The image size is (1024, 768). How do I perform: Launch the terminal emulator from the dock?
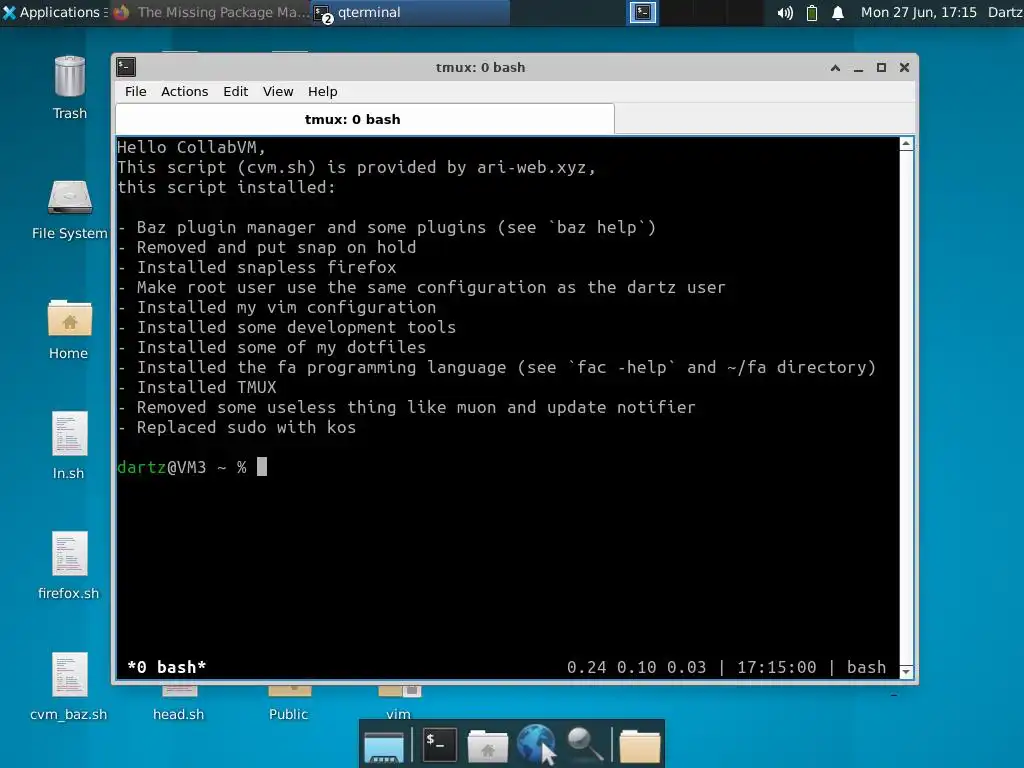(x=439, y=744)
